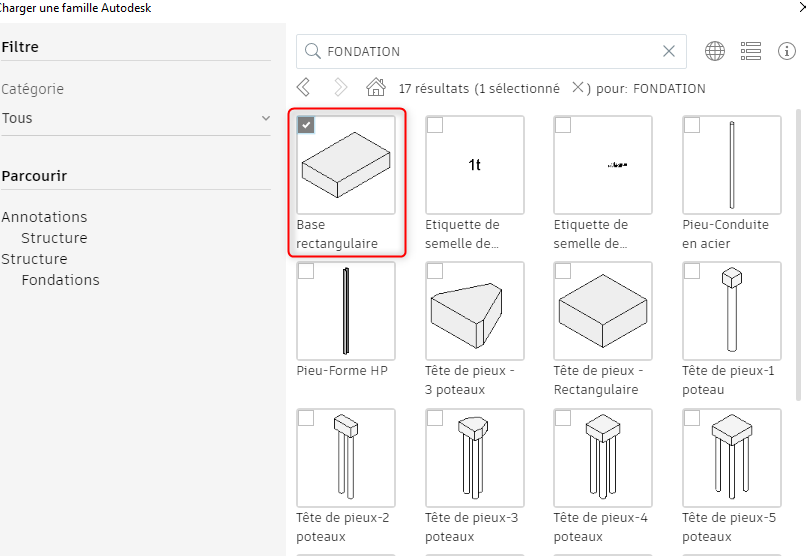Check the Tête de pieux-5 poteaux checkbox
Screen dimensions: 806x556
(x=692, y=418)
